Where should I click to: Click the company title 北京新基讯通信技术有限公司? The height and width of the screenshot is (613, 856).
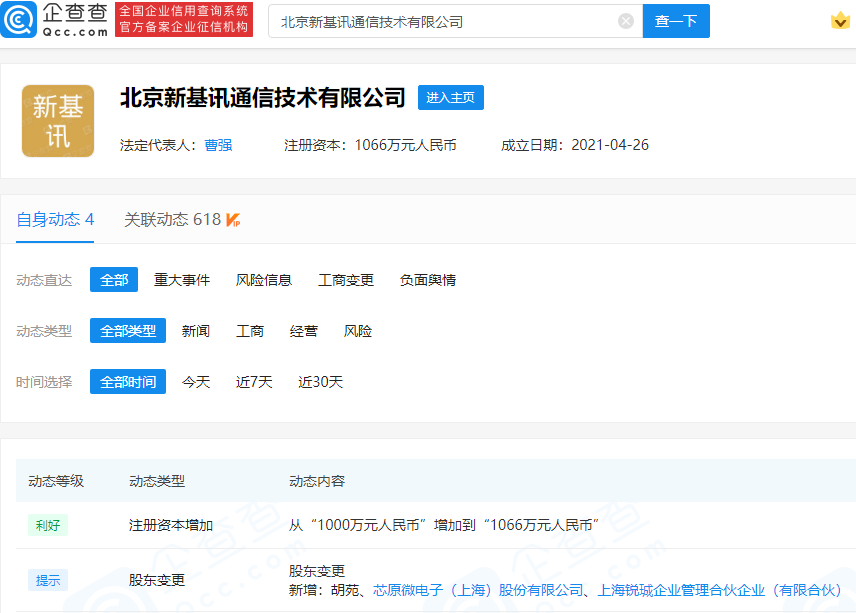click(263, 98)
